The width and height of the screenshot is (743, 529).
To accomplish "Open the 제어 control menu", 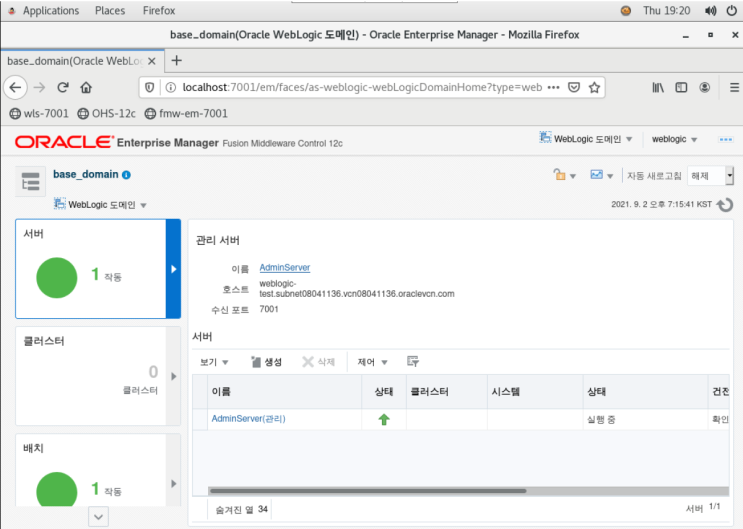I will pos(372,362).
